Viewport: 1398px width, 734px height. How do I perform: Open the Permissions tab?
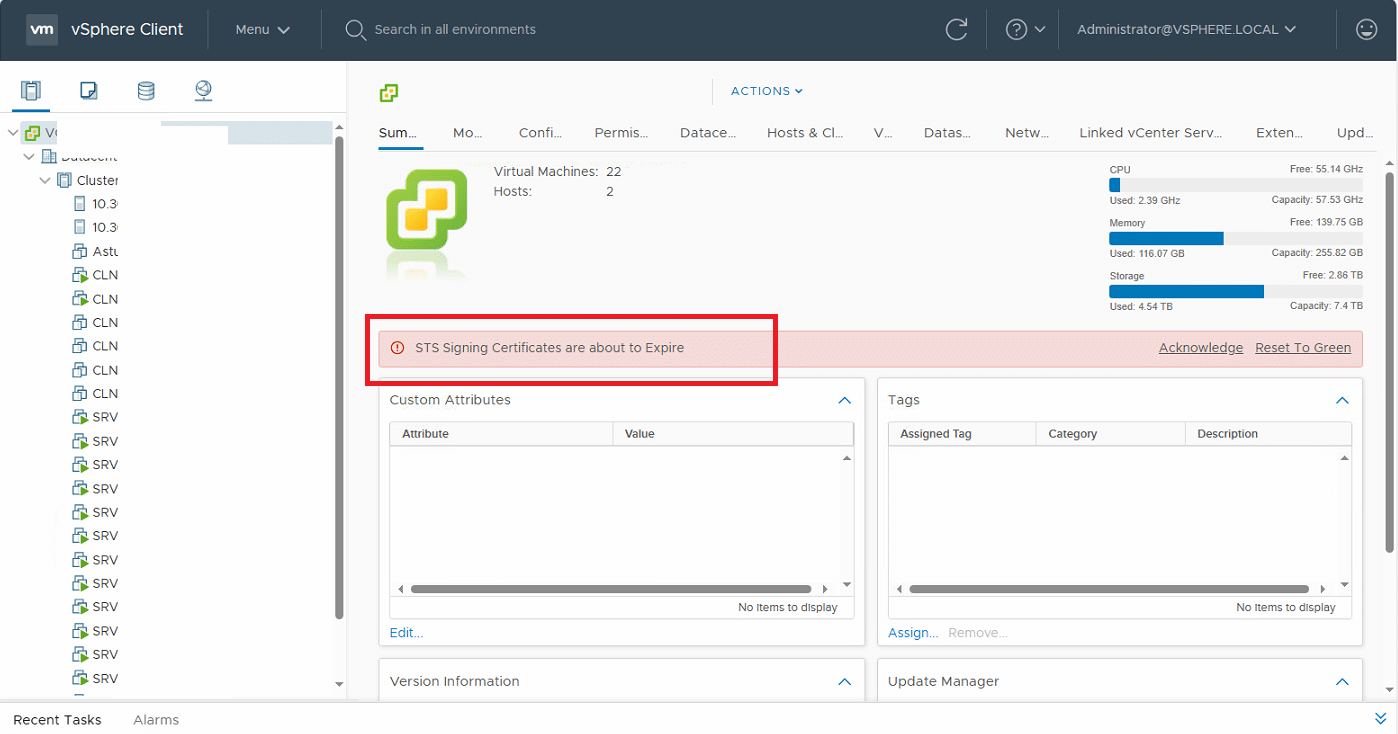pyautogui.click(x=621, y=133)
